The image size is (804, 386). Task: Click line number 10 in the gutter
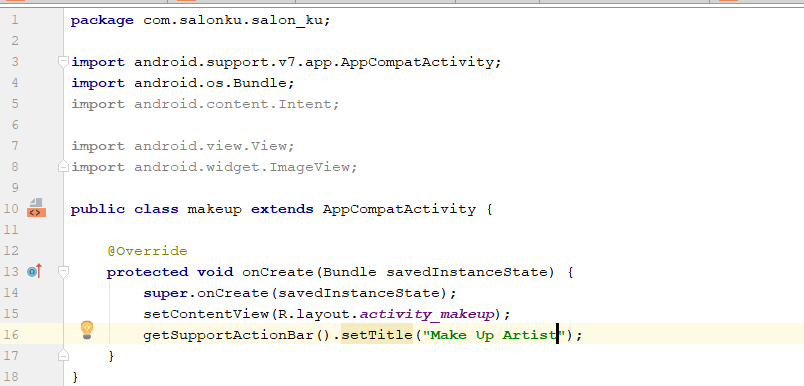(11, 209)
